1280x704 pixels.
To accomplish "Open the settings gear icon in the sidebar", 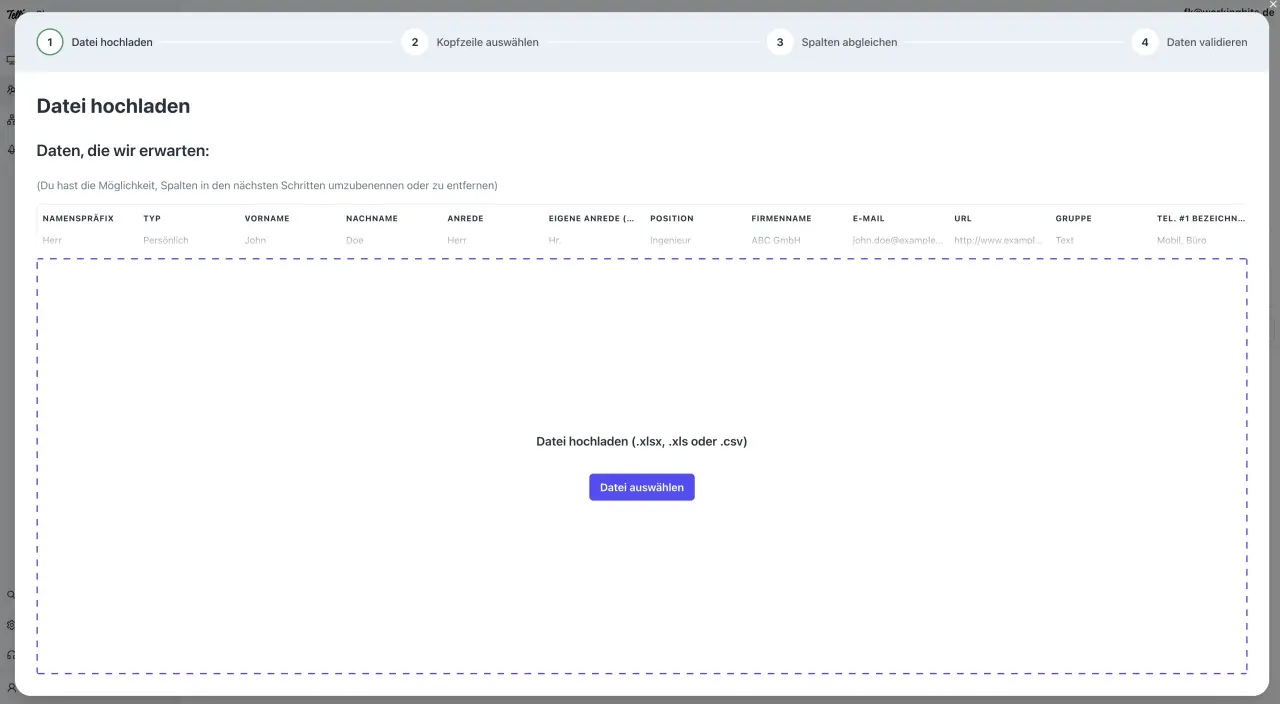I will coord(10,624).
